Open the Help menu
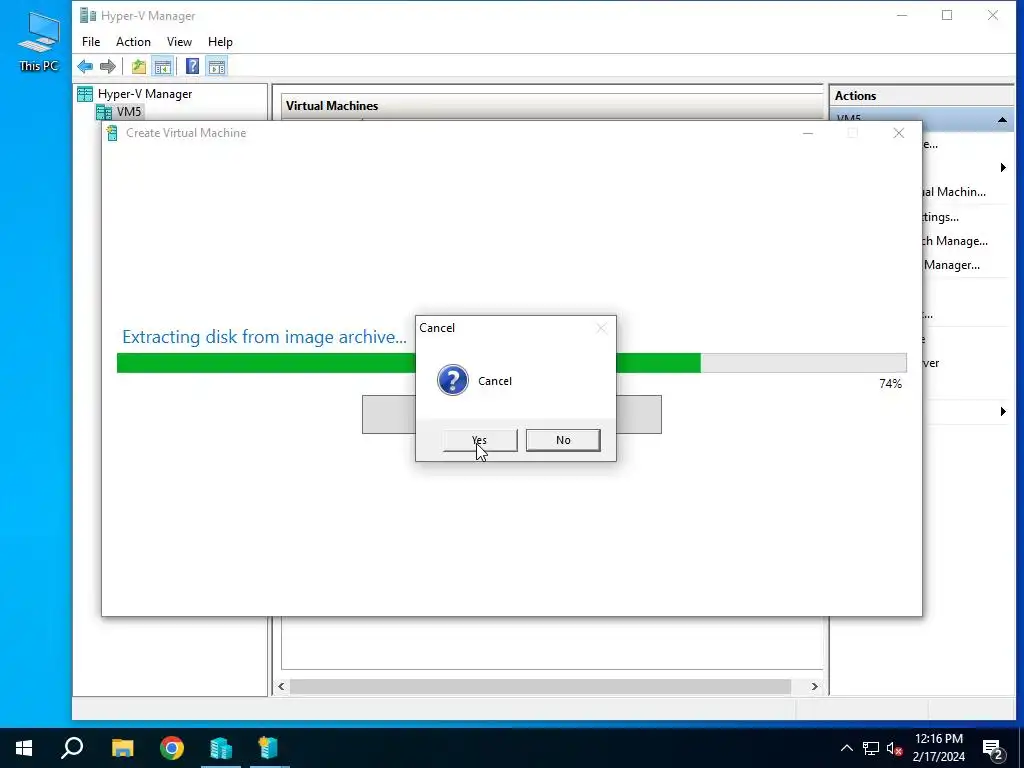This screenshot has height=768, width=1024. coord(220,42)
